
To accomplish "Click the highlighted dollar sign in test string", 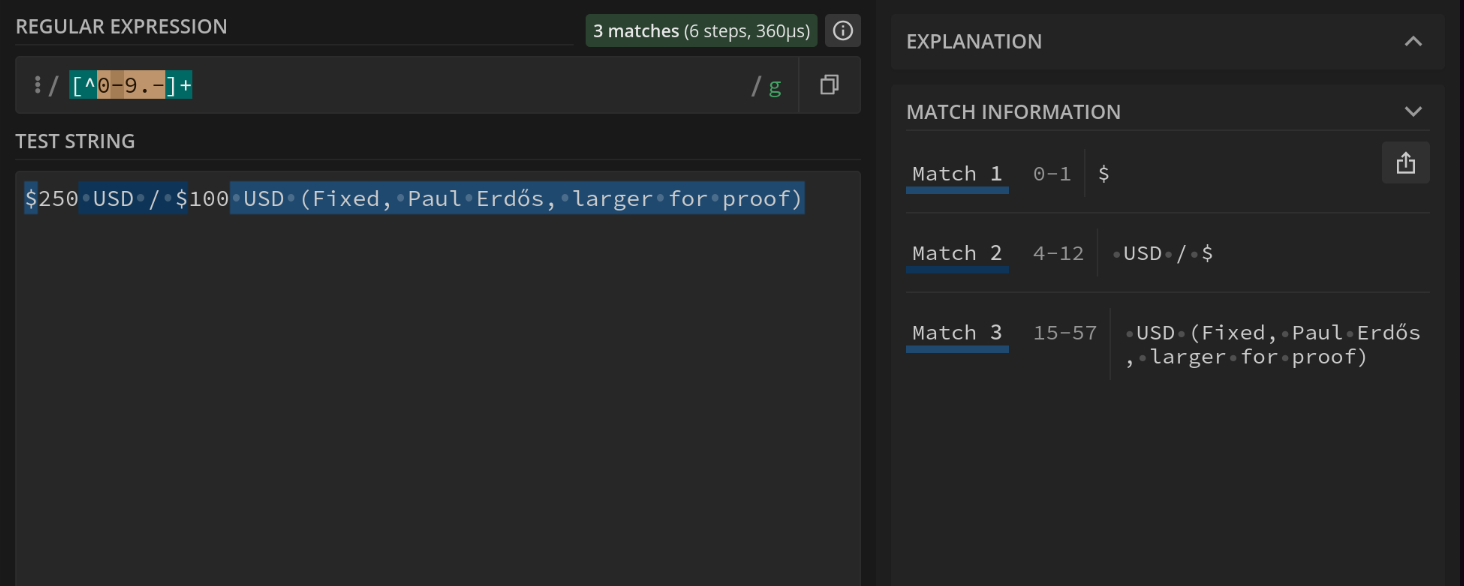I will pos(31,199).
